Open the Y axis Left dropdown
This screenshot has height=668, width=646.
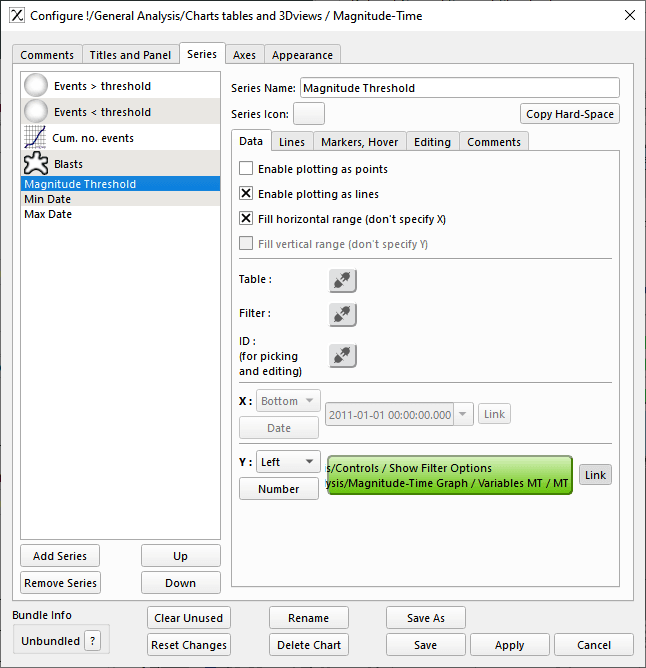287,462
